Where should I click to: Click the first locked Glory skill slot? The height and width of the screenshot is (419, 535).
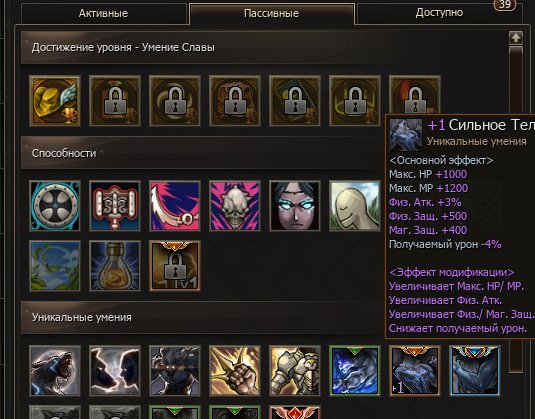click(115, 101)
